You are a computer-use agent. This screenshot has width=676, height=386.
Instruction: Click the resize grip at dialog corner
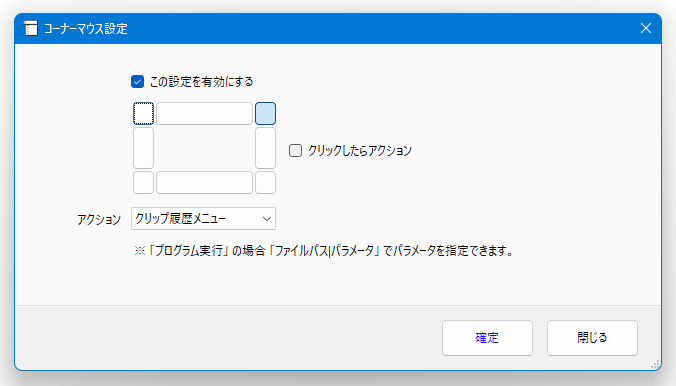tap(655, 364)
